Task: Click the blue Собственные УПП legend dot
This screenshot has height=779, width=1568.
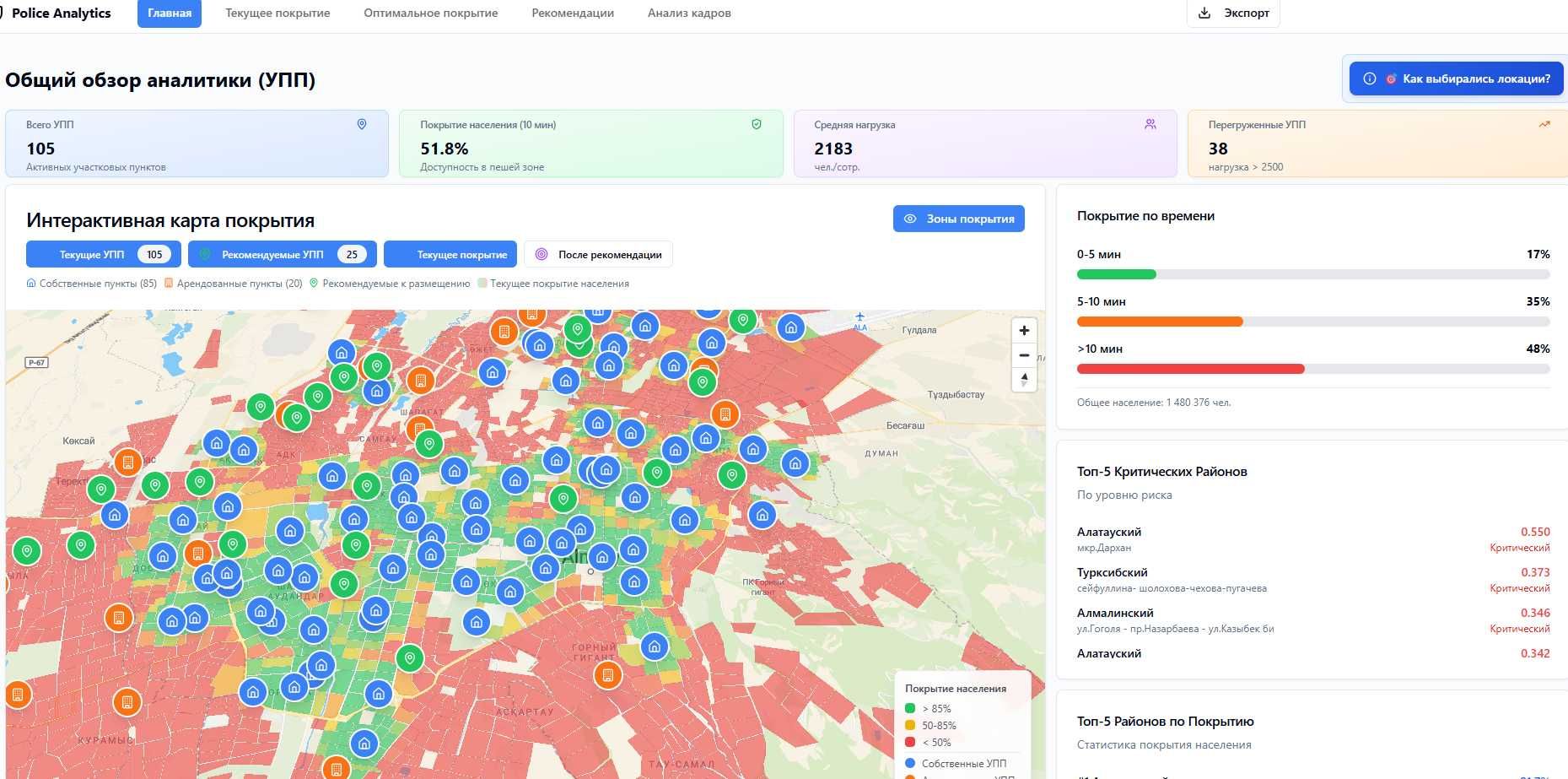Action: tap(910, 763)
